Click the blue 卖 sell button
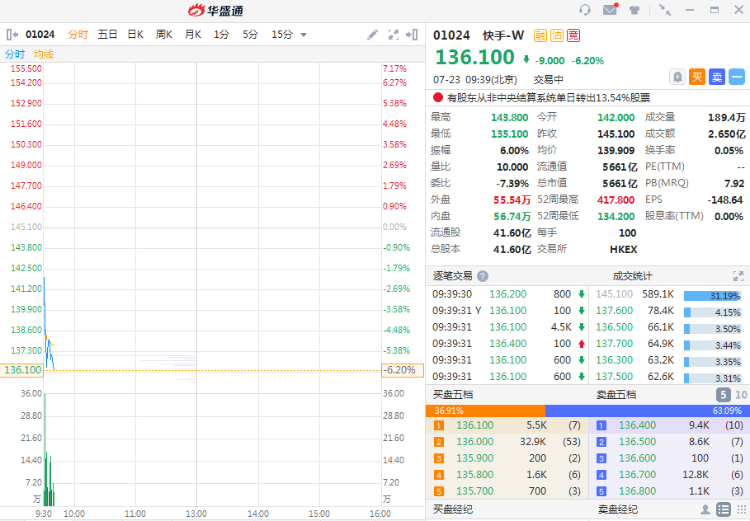The width and height of the screenshot is (750, 521). coord(717,76)
